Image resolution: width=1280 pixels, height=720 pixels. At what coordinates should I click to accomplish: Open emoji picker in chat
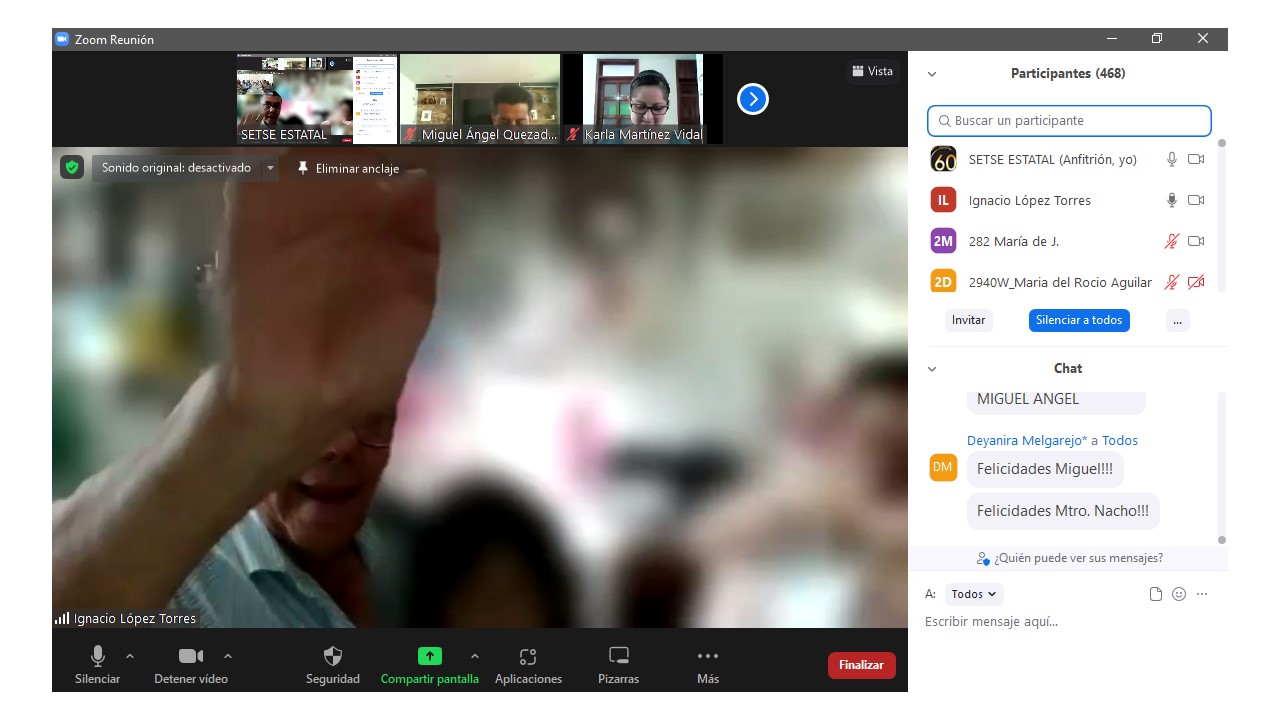tap(1179, 594)
